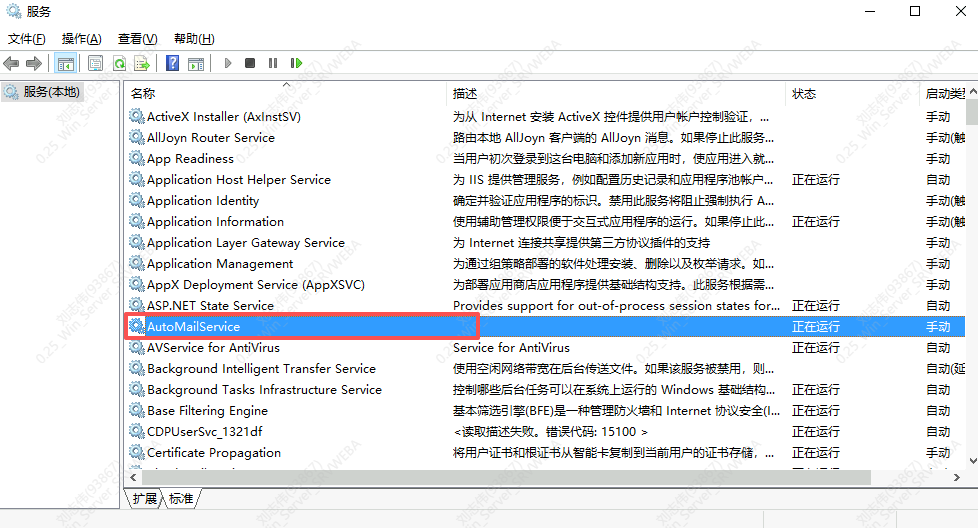Click the Service for AntiVirus description
This screenshot has height=528, width=978.
511,347
